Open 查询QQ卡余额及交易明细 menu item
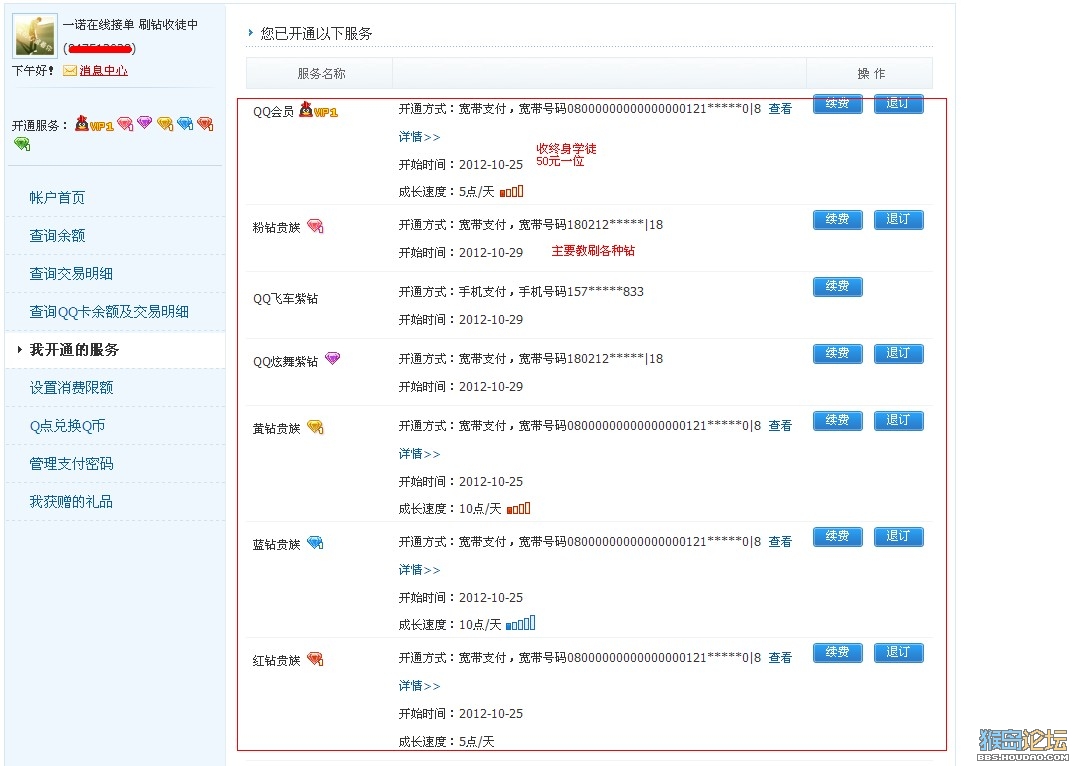The height and width of the screenshot is (766, 1074). click(109, 312)
